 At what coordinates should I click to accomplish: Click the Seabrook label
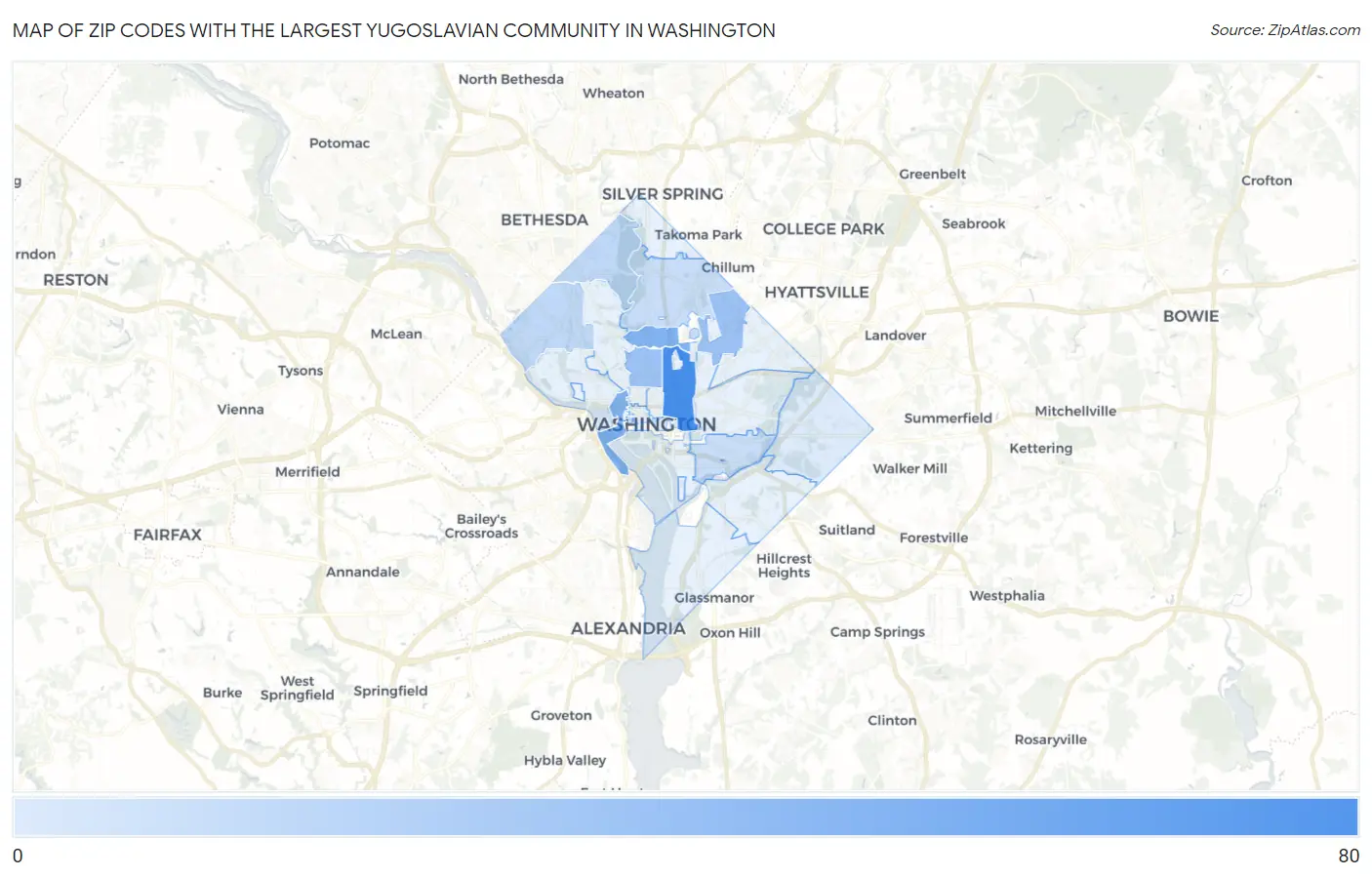click(974, 224)
